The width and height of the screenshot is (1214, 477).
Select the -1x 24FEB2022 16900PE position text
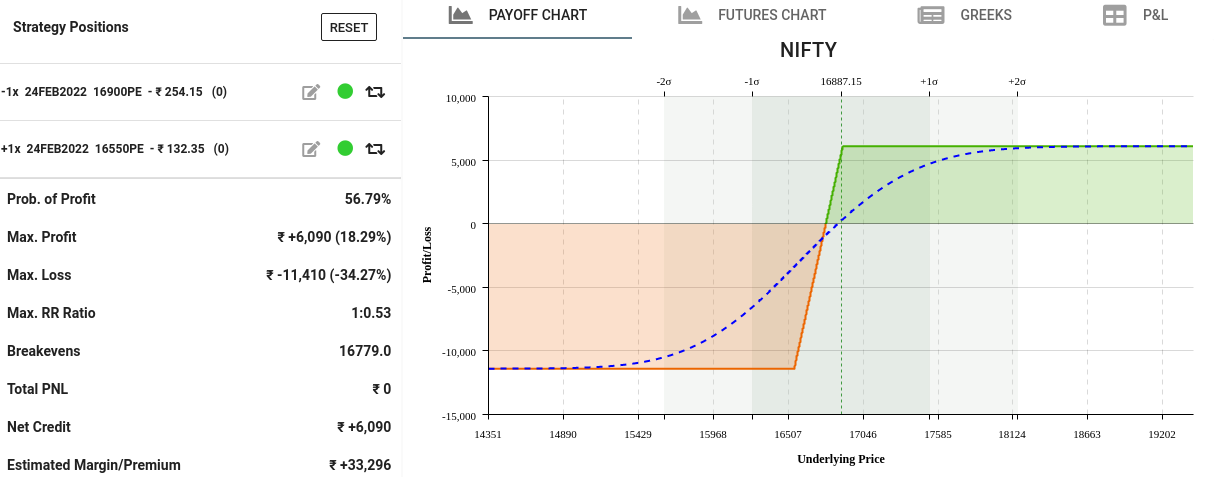point(114,92)
